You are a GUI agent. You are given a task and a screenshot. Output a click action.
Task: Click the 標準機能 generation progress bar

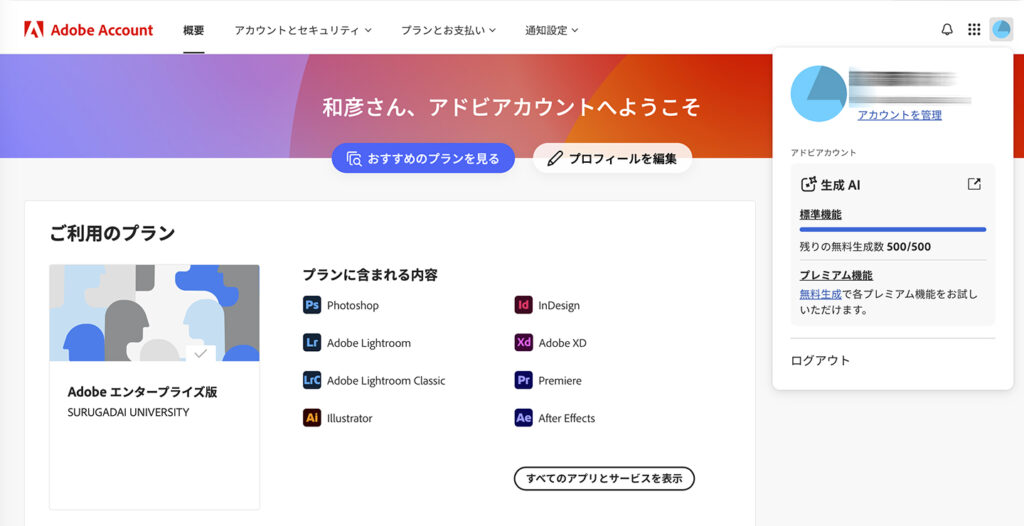[x=892, y=229]
